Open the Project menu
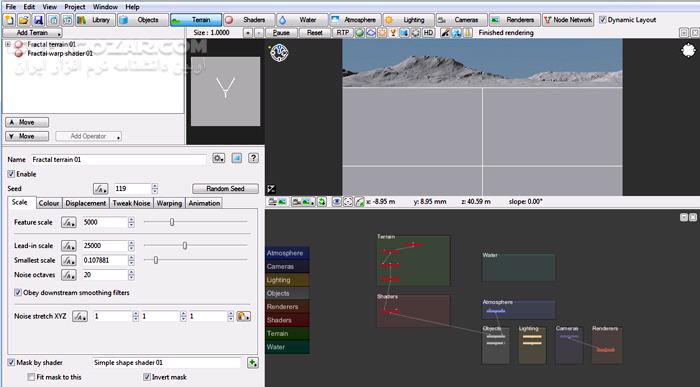This screenshot has height=387, width=700. pyautogui.click(x=75, y=7)
